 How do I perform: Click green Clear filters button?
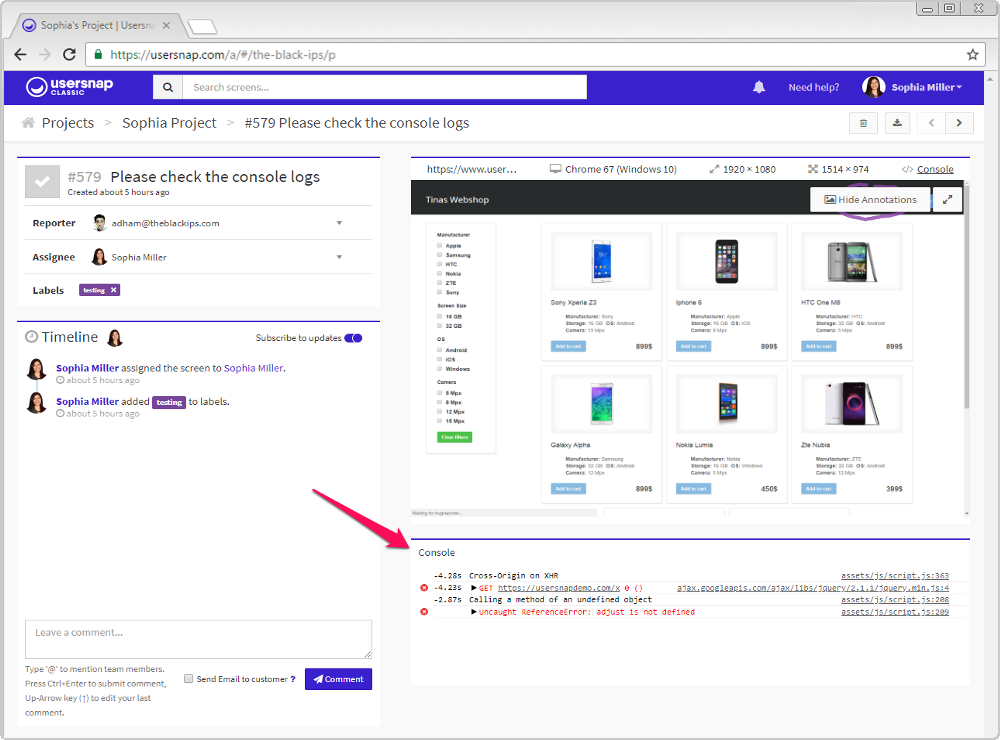(455, 437)
